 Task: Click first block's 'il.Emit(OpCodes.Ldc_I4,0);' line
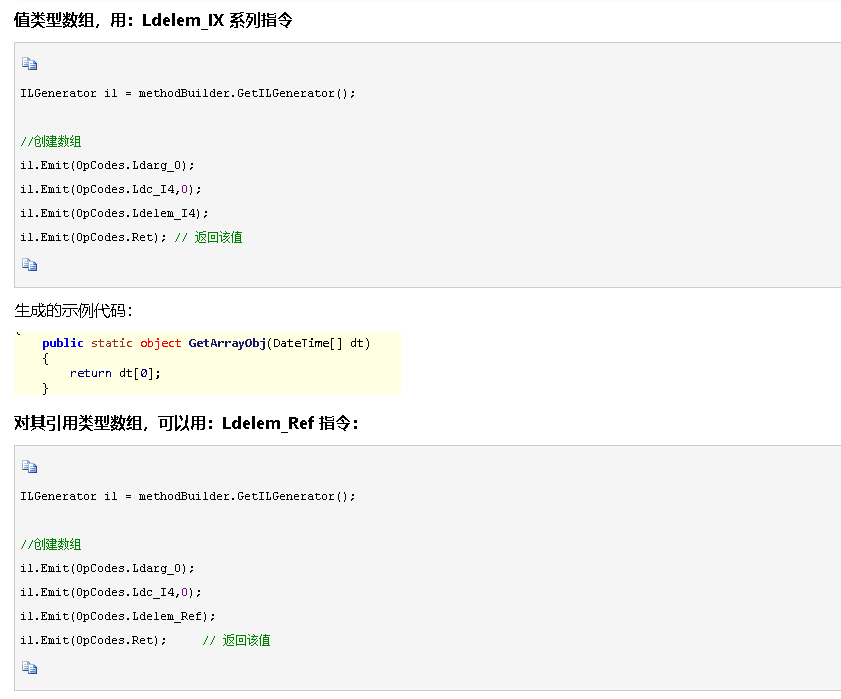(x=111, y=189)
